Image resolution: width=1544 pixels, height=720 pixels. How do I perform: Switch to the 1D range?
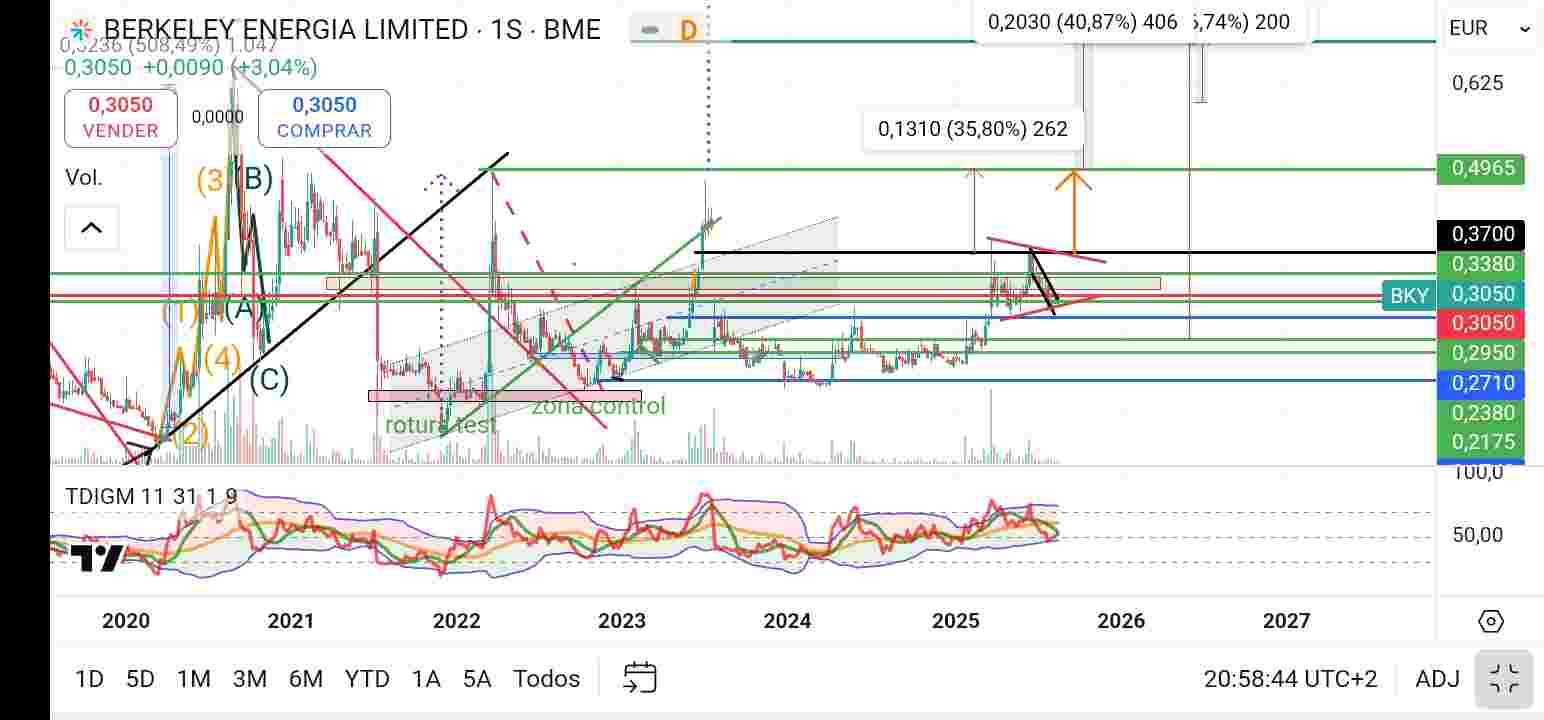[90, 679]
